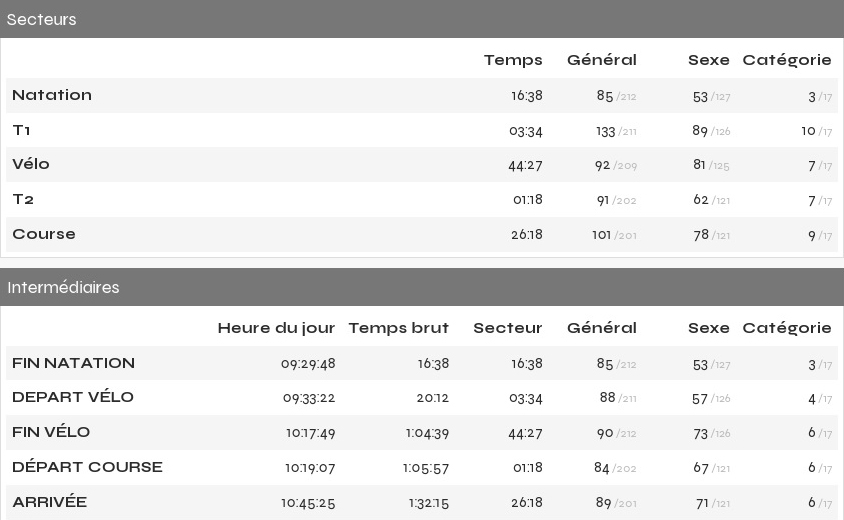Collapse the Intermédiaires section header
This screenshot has width=844, height=520.
(x=422, y=287)
